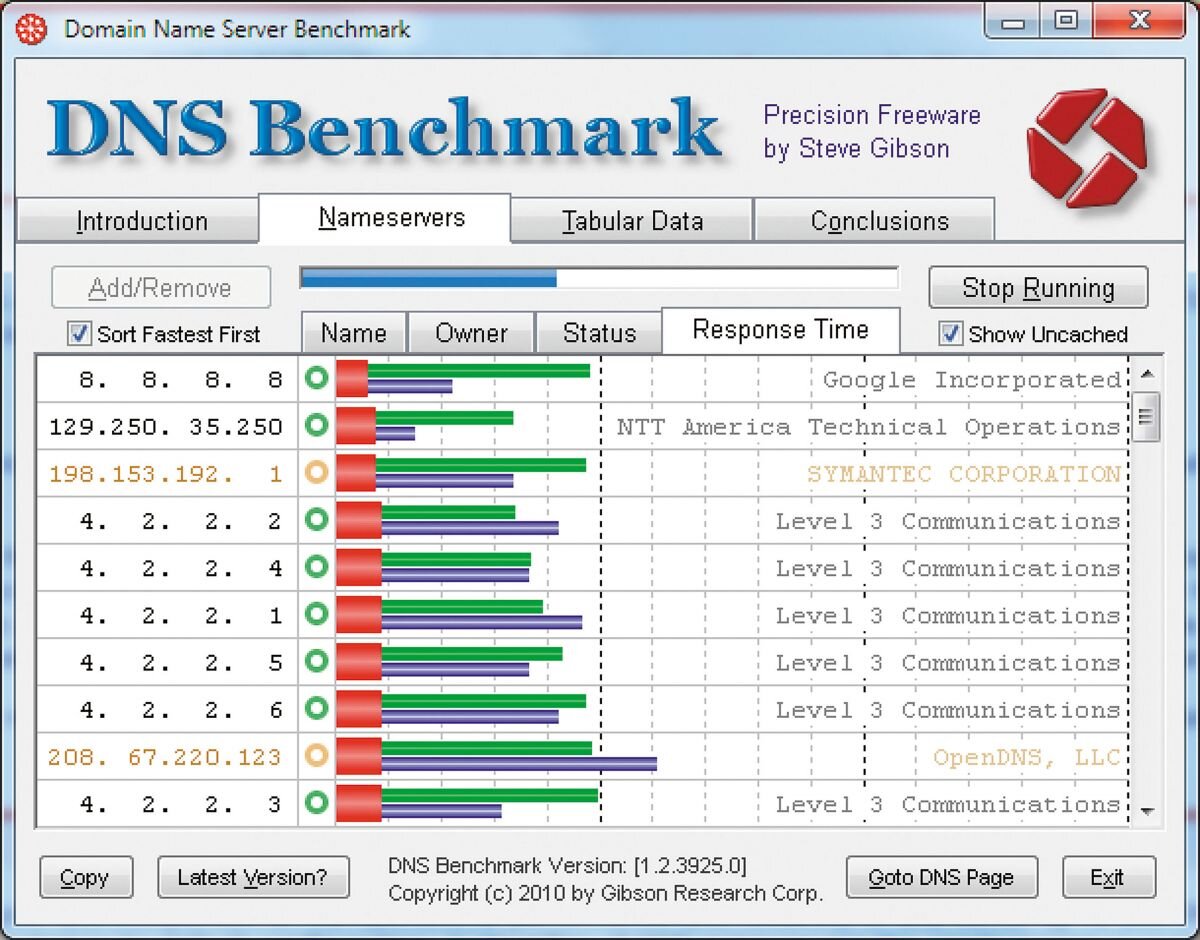Click the green status dot next to 4.2.2.3

click(x=318, y=804)
